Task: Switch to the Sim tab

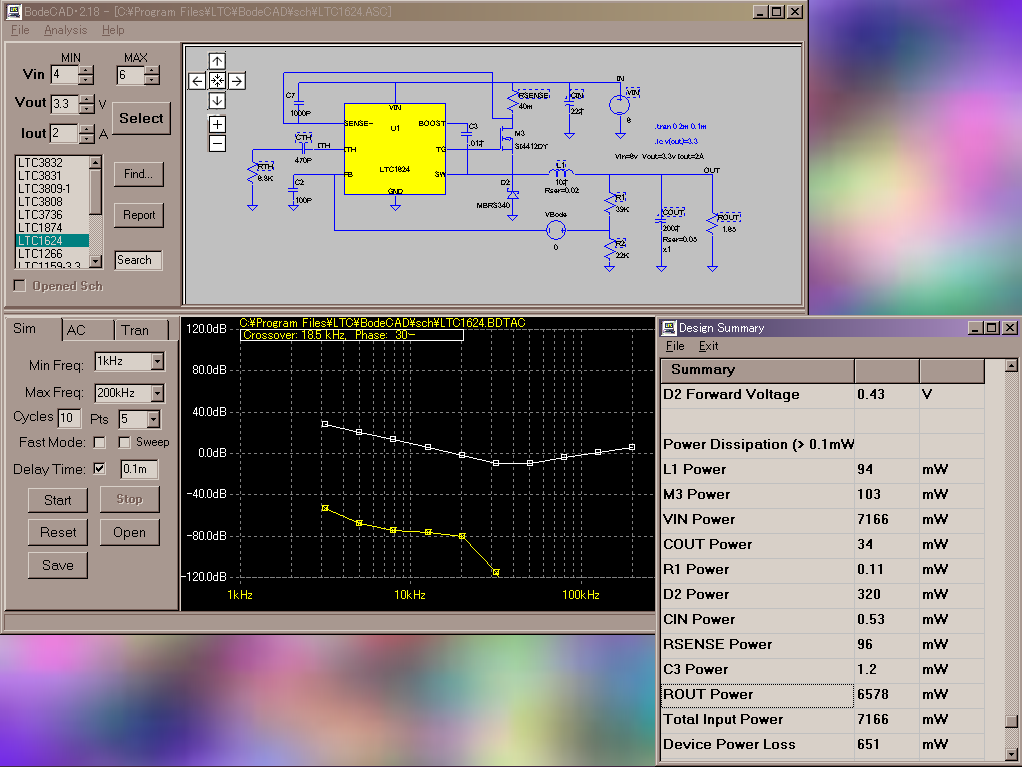Action: tap(33, 328)
